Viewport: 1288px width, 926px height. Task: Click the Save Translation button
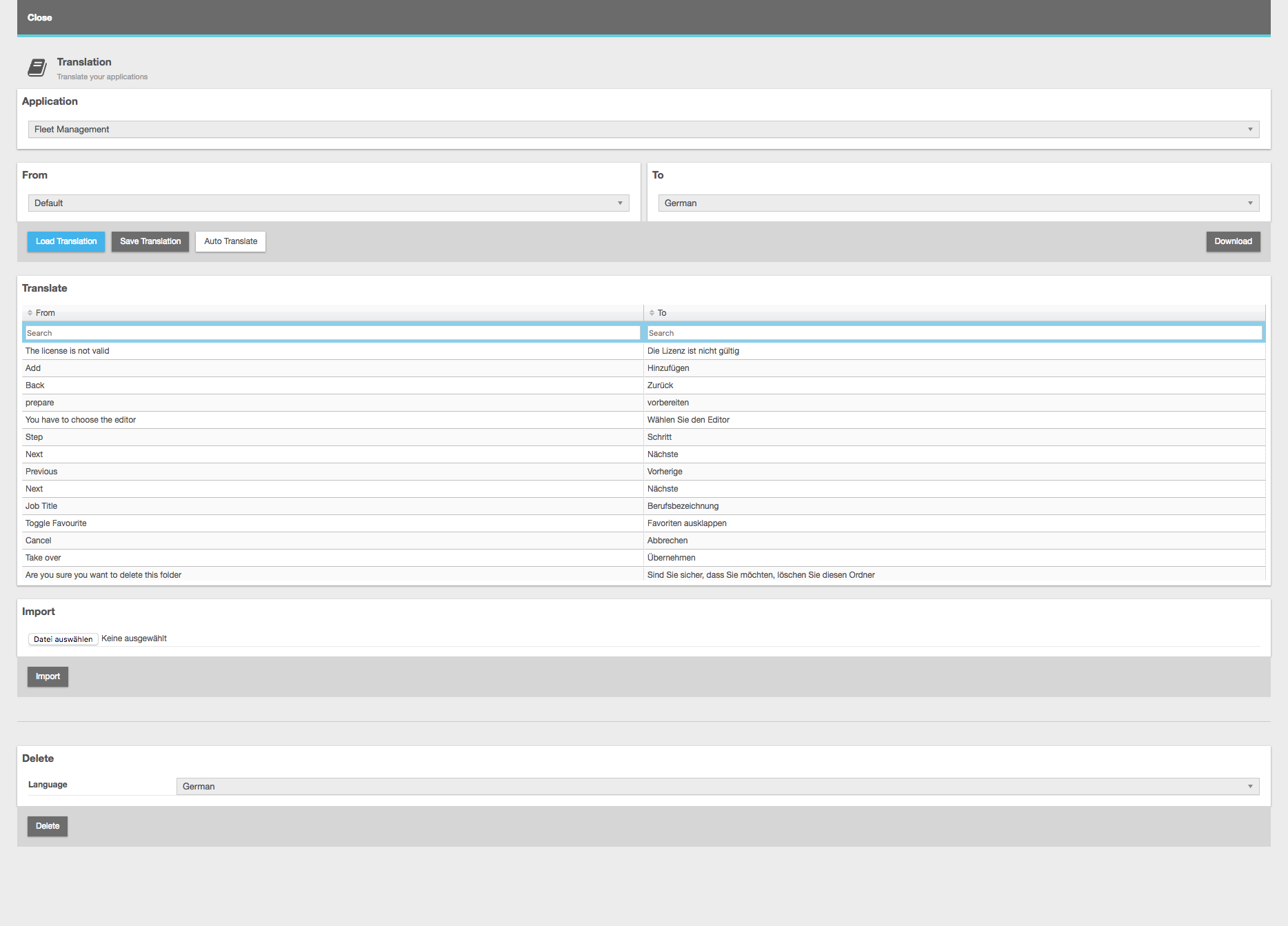click(x=150, y=241)
